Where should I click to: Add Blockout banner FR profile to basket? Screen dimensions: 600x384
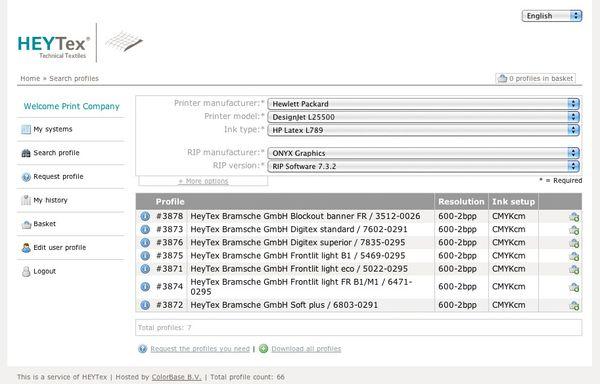[574, 217]
